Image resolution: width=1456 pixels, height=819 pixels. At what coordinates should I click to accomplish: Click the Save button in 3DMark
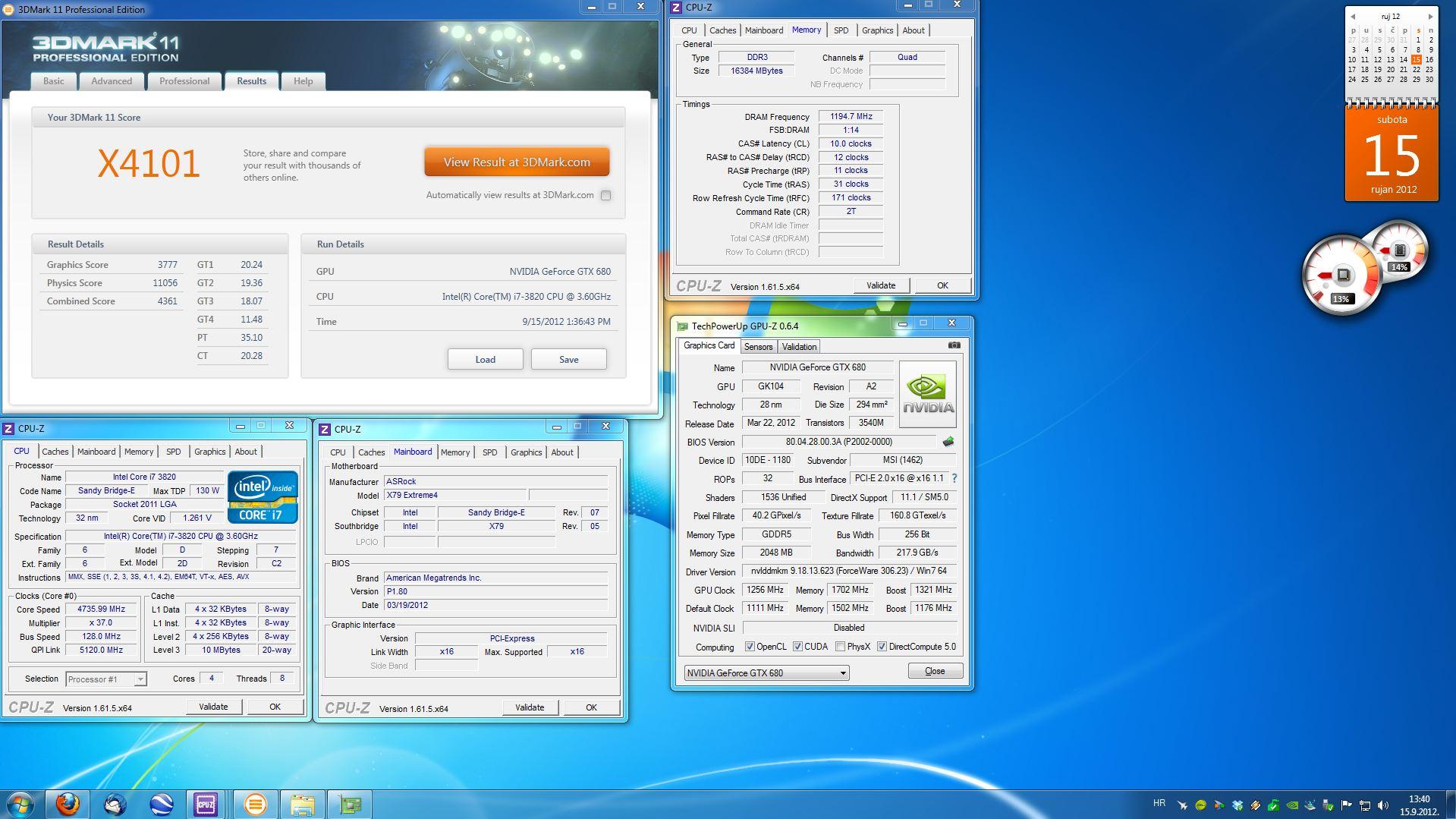(568, 360)
